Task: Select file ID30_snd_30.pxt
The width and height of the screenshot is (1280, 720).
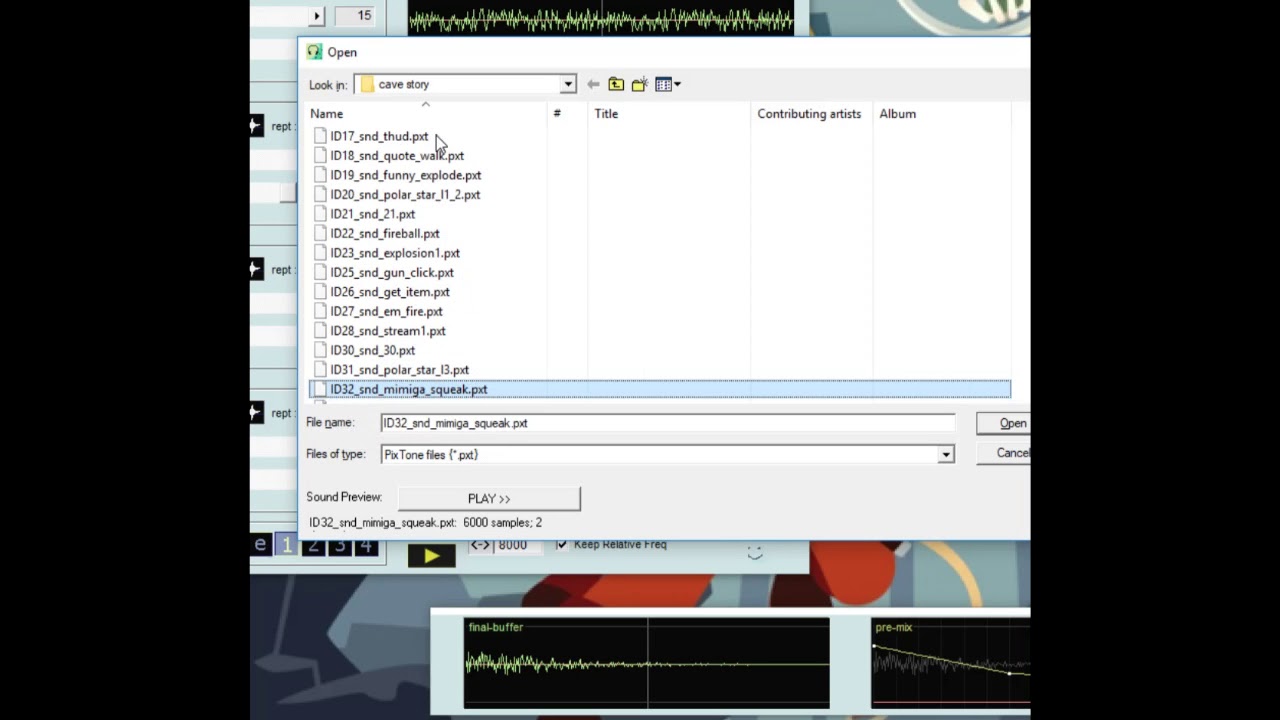Action: [372, 351]
